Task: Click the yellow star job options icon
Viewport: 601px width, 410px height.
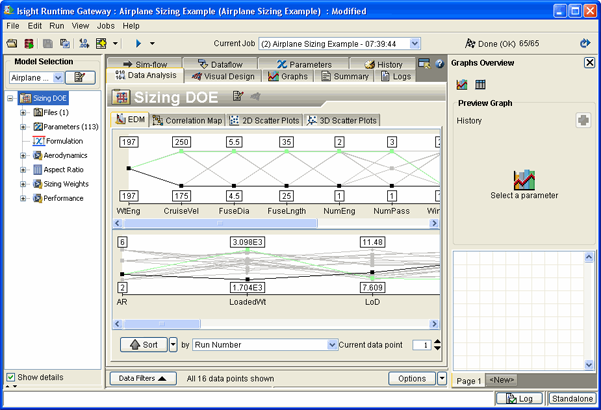Action: pyautogui.click(x=102, y=43)
